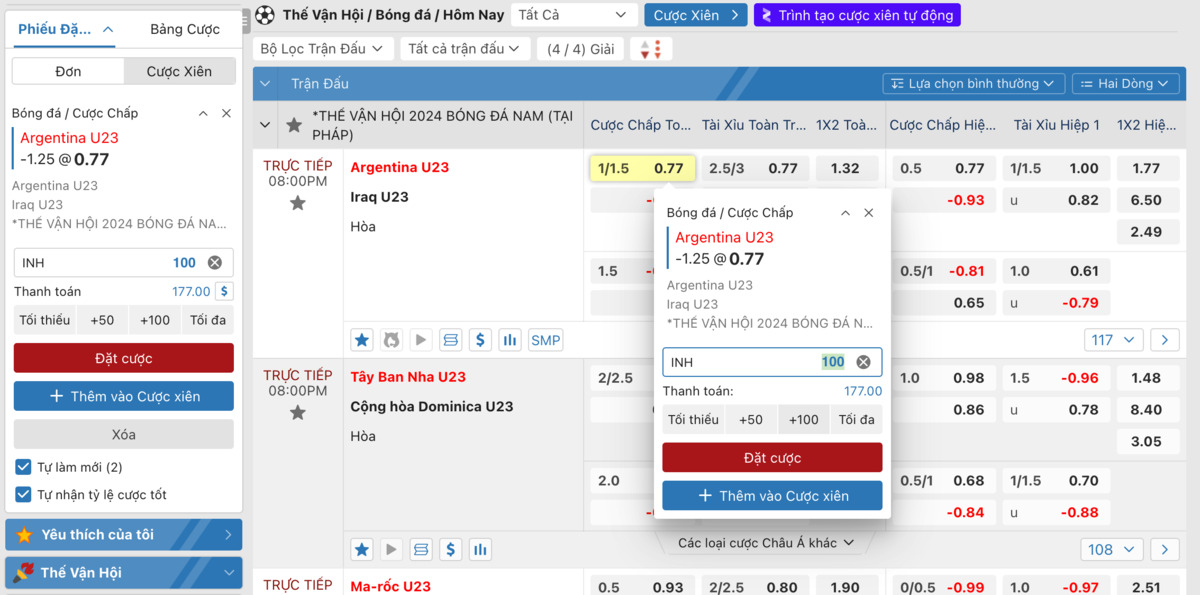This screenshot has height=595, width=1200.
Task: Uncheck Tự làm mới auto refresh checkbox
Action: 24,467
